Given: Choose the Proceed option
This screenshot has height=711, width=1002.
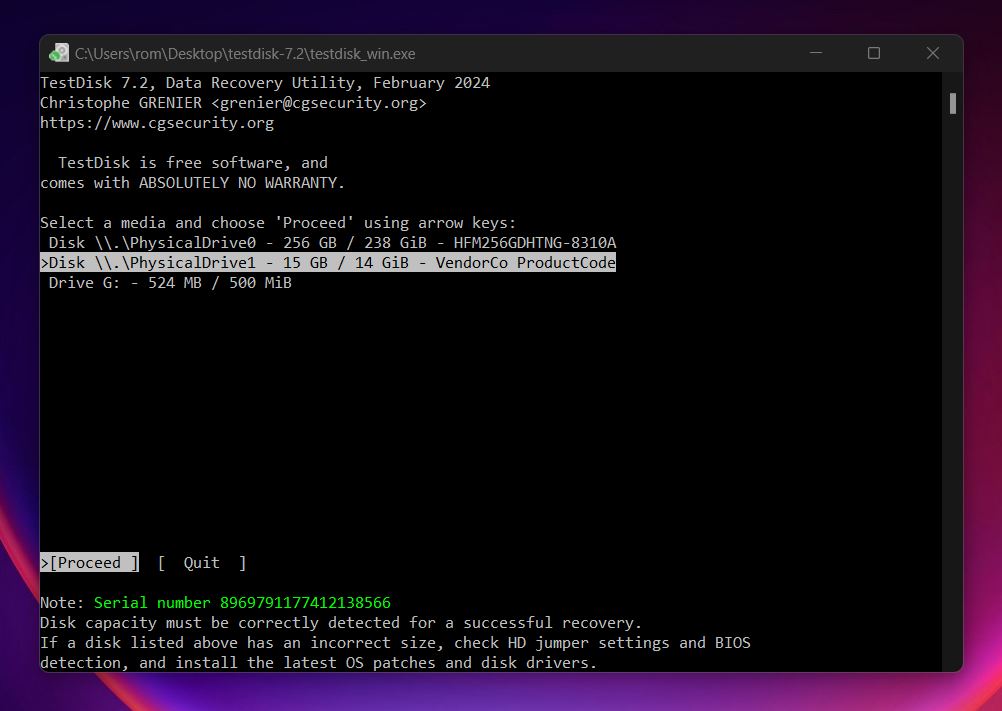Looking at the screenshot, I should 89,563.
